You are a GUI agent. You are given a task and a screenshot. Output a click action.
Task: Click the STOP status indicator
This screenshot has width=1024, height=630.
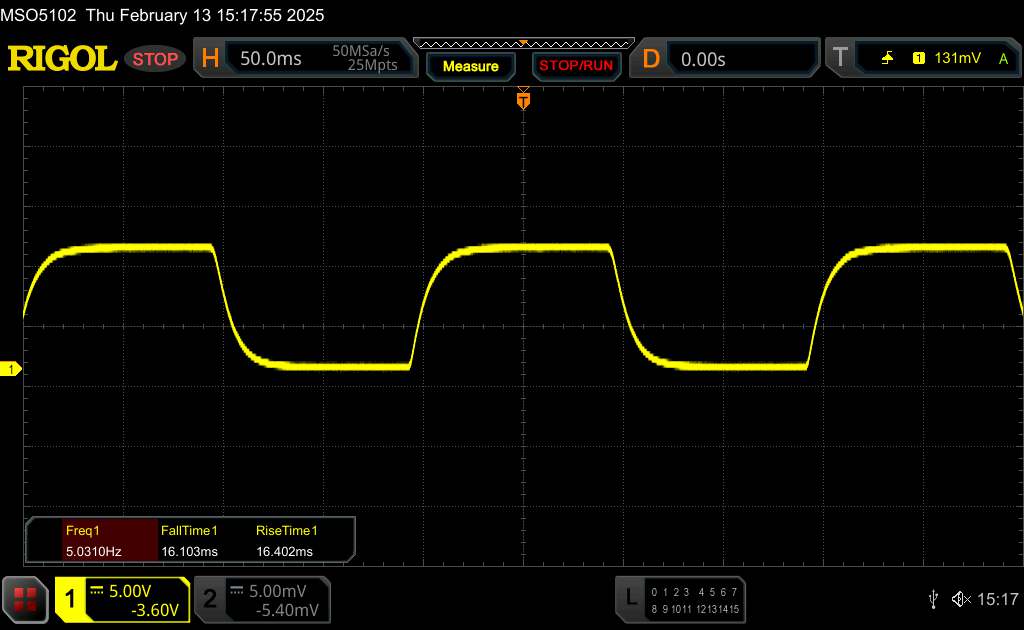click(155, 59)
